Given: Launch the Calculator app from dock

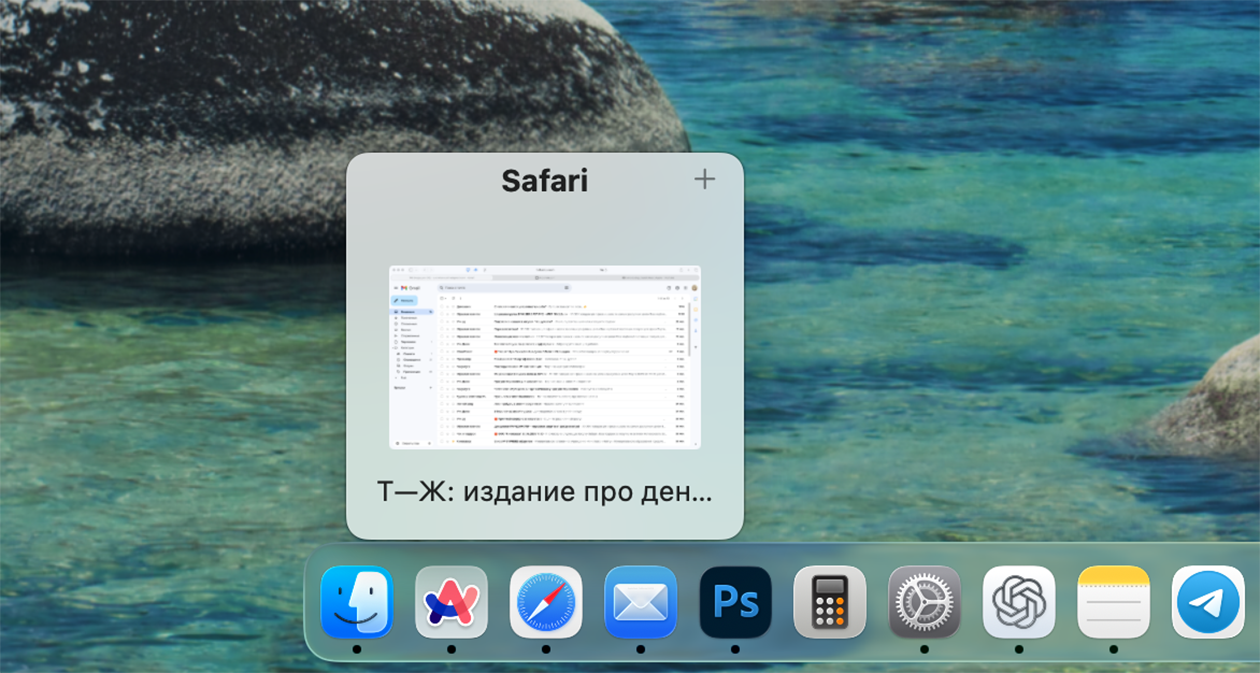Looking at the screenshot, I should point(829,602).
